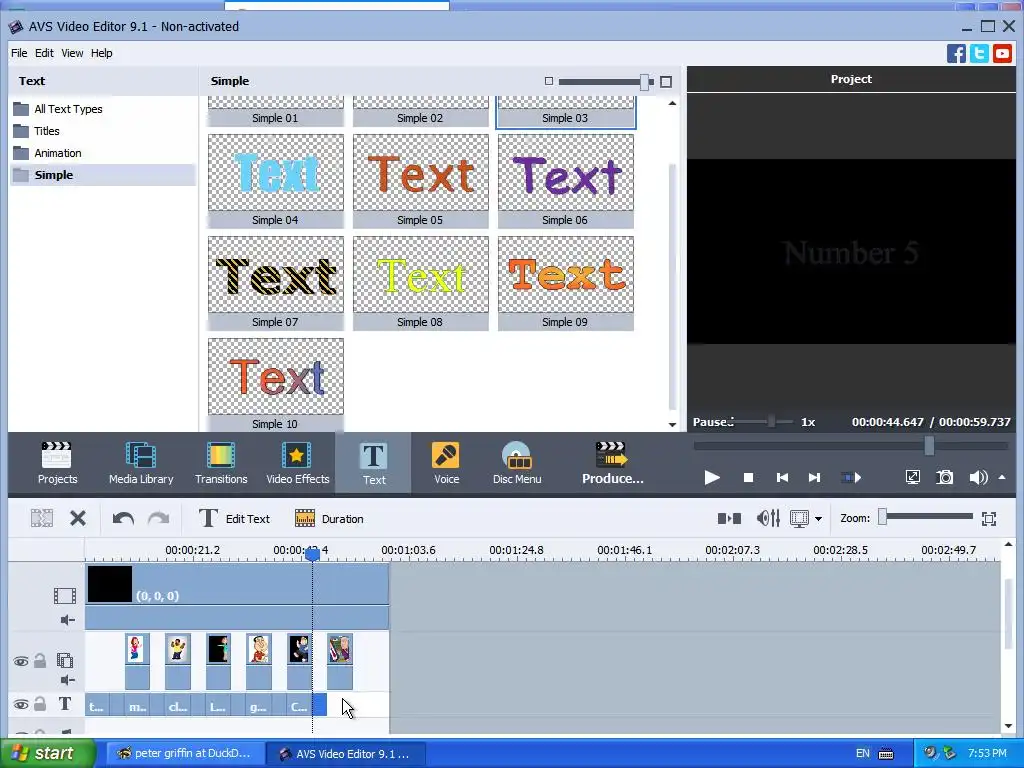1024x768 pixels.
Task: Select Simple 05 text preset
Action: pos(421,180)
